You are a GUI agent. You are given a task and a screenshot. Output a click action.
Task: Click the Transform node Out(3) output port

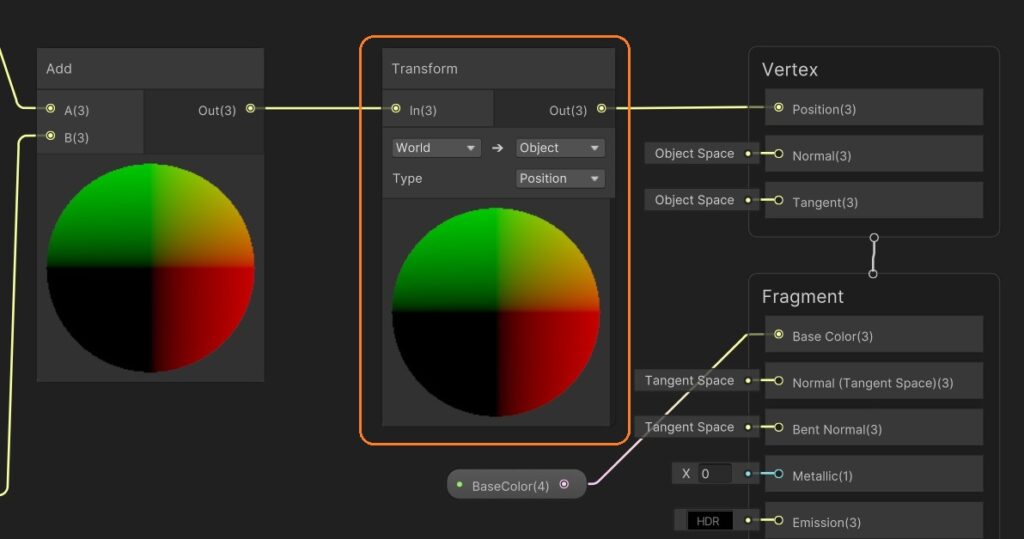tap(601, 109)
